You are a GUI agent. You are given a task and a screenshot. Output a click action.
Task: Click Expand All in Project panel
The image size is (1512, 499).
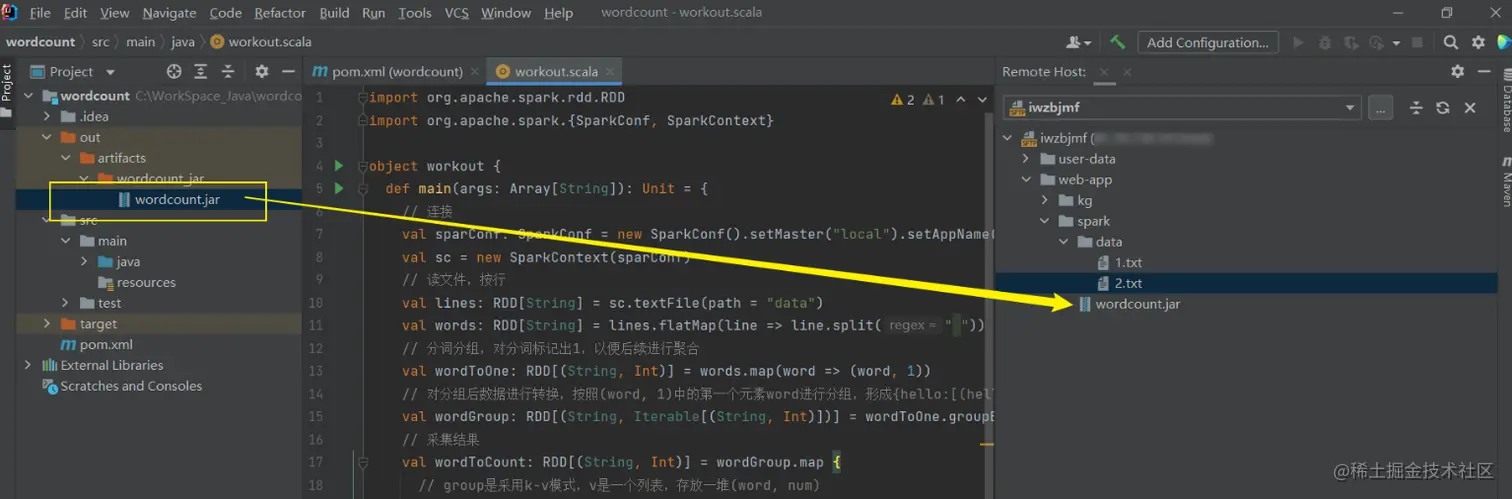tap(201, 71)
